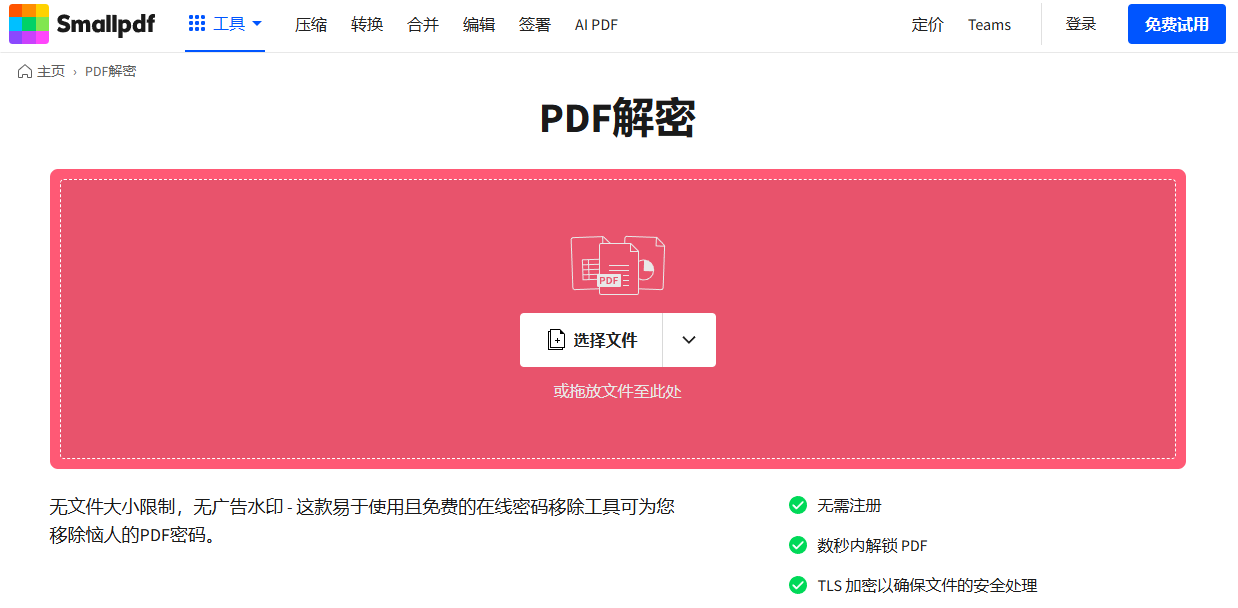Click green checkmark beside 数秒内解锁 PDF

coord(798,545)
